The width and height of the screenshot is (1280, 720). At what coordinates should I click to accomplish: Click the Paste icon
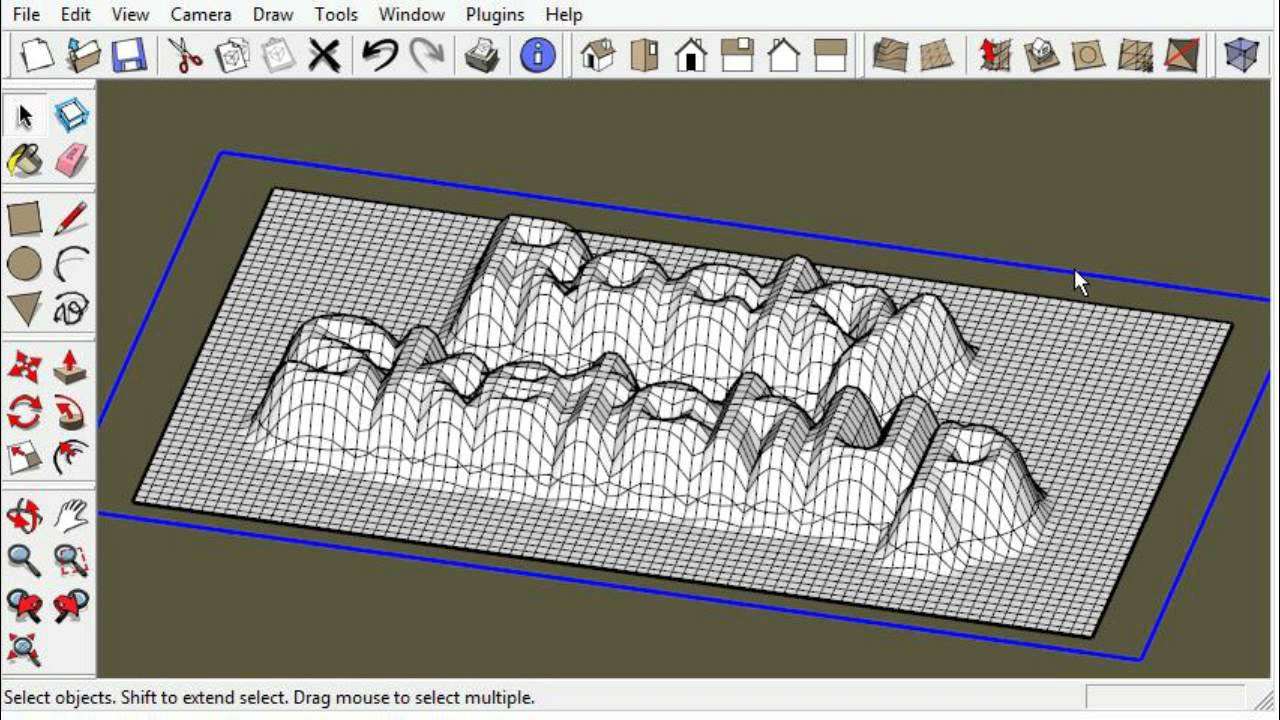pyautogui.click(x=278, y=55)
